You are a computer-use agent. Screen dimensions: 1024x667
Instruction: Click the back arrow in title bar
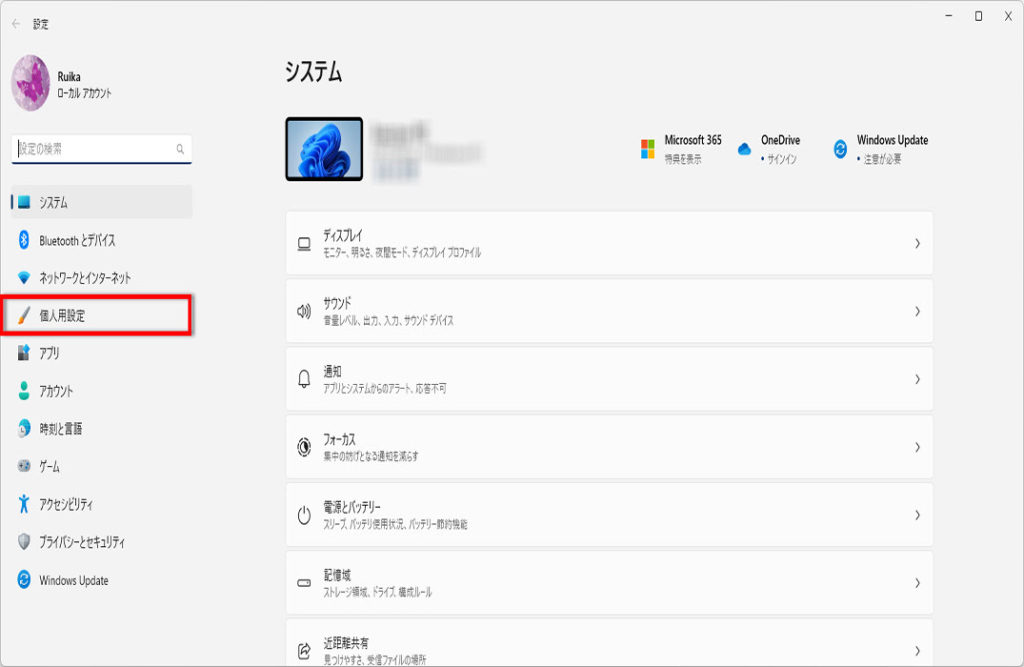pyautogui.click(x=16, y=23)
